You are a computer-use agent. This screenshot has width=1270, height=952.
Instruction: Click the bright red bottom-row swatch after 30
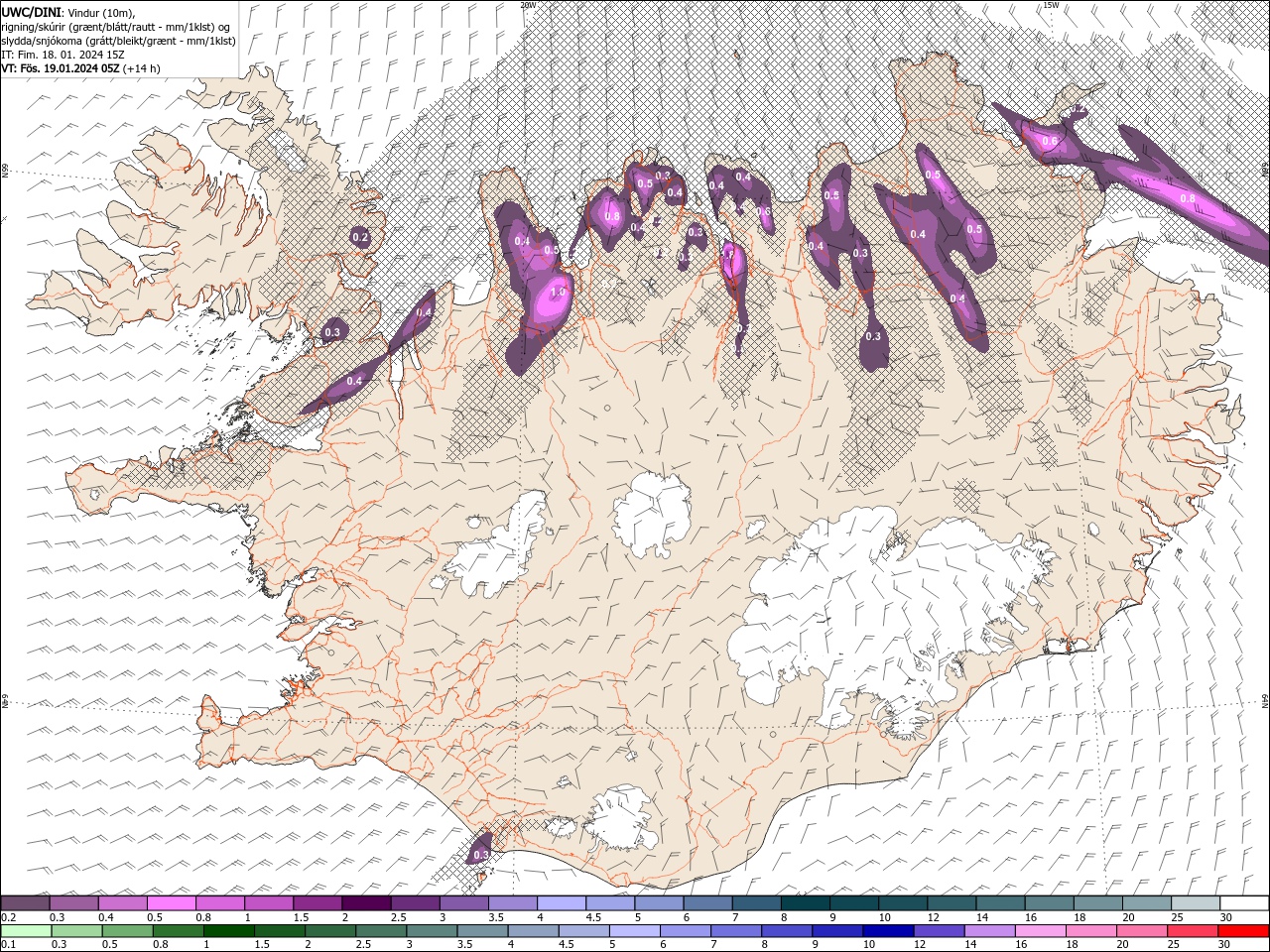[1243, 931]
